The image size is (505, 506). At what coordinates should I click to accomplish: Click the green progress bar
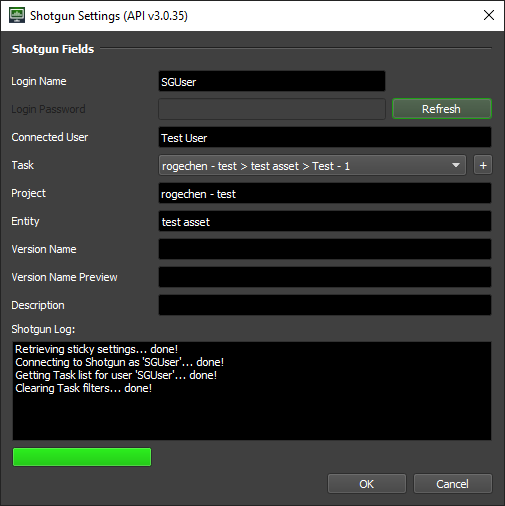pos(82,457)
